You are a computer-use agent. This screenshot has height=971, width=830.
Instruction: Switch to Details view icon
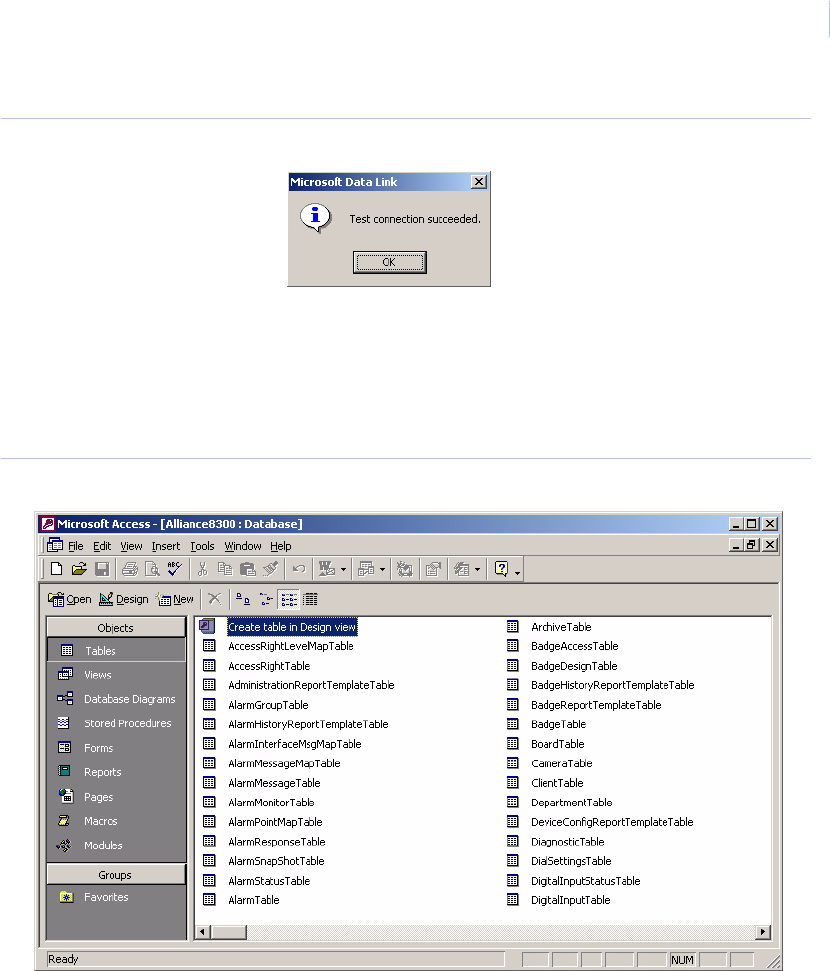tap(310, 599)
